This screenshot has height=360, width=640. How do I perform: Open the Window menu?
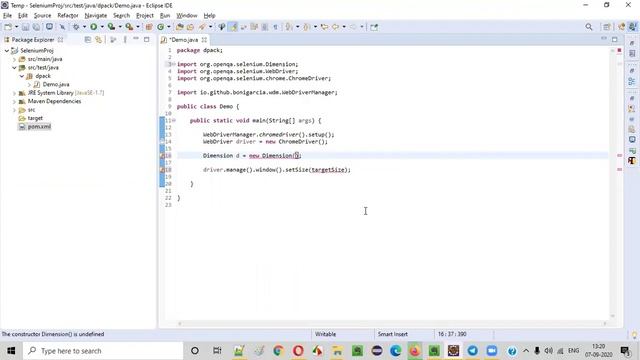click(187, 16)
